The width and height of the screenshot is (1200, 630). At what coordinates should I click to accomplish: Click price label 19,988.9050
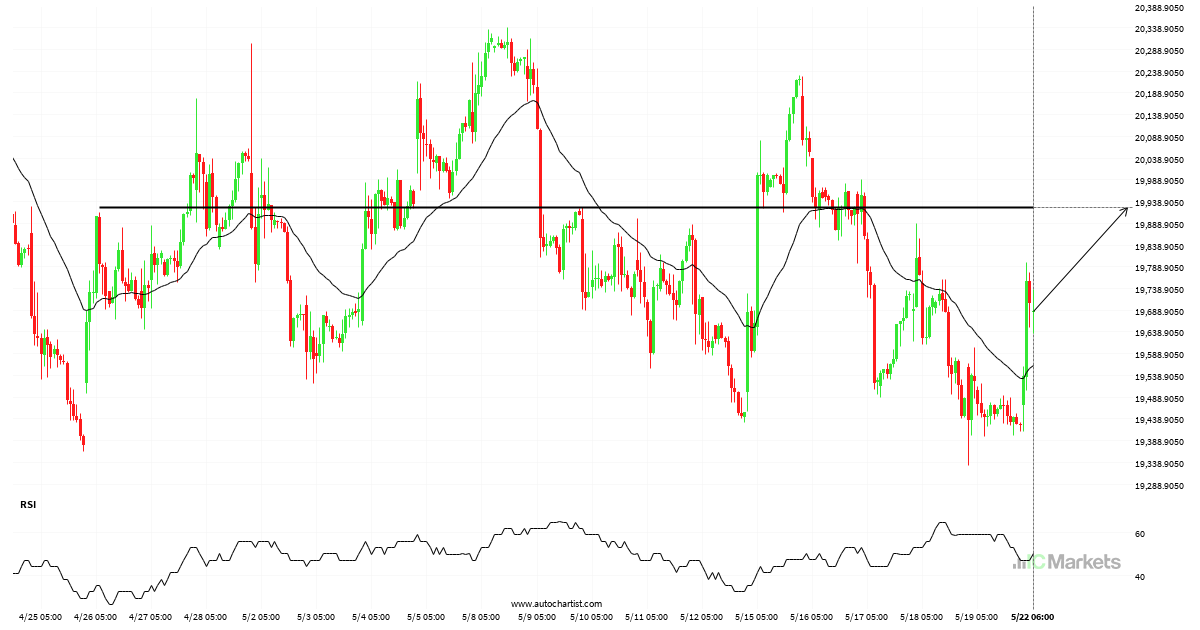coord(1161,182)
